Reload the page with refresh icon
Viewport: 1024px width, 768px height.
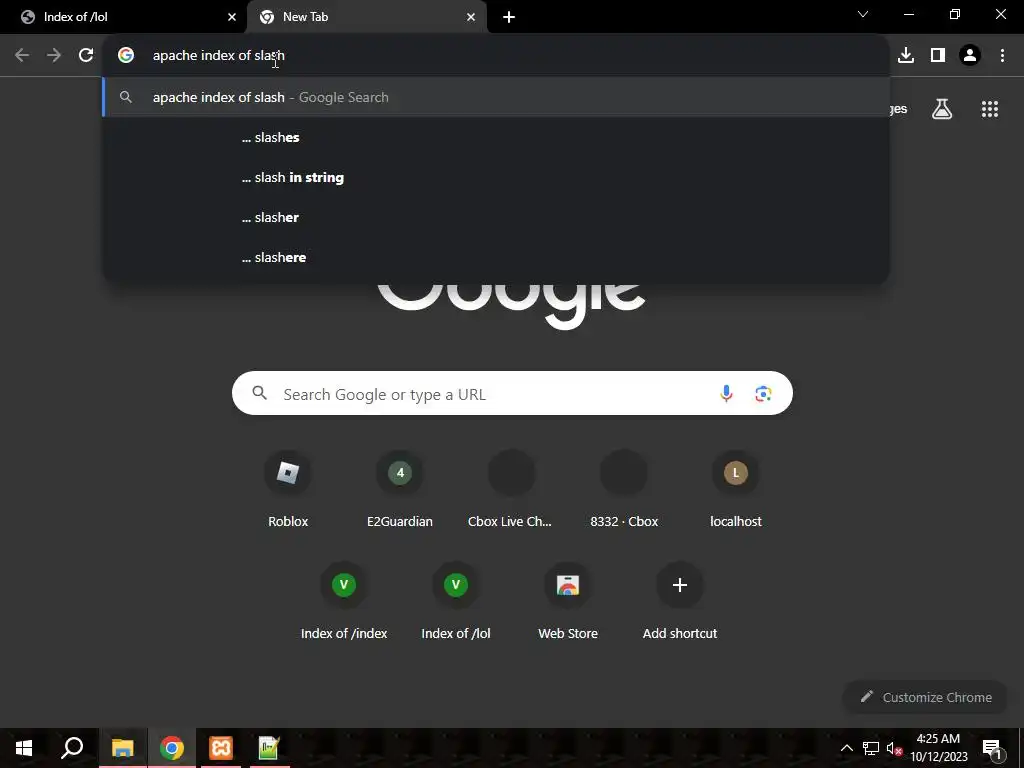point(86,56)
